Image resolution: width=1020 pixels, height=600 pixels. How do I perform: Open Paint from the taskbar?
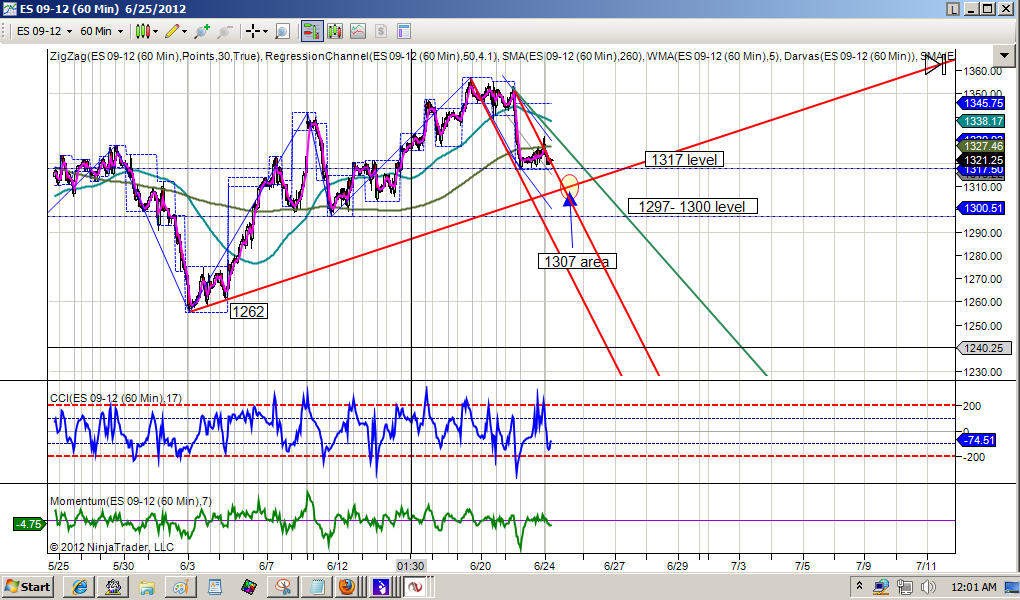pos(180,587)
